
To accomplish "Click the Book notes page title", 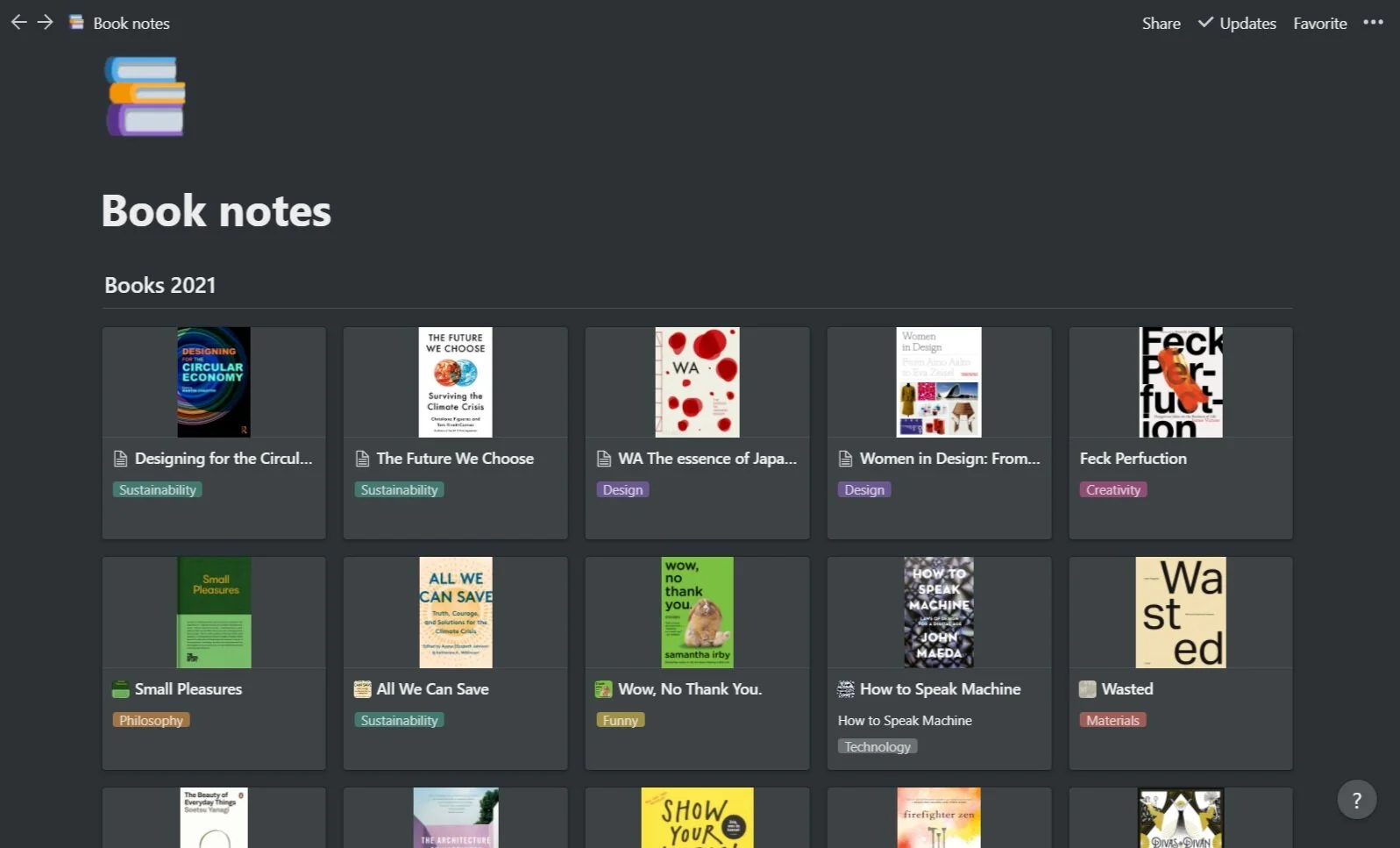I will (217, 211).
